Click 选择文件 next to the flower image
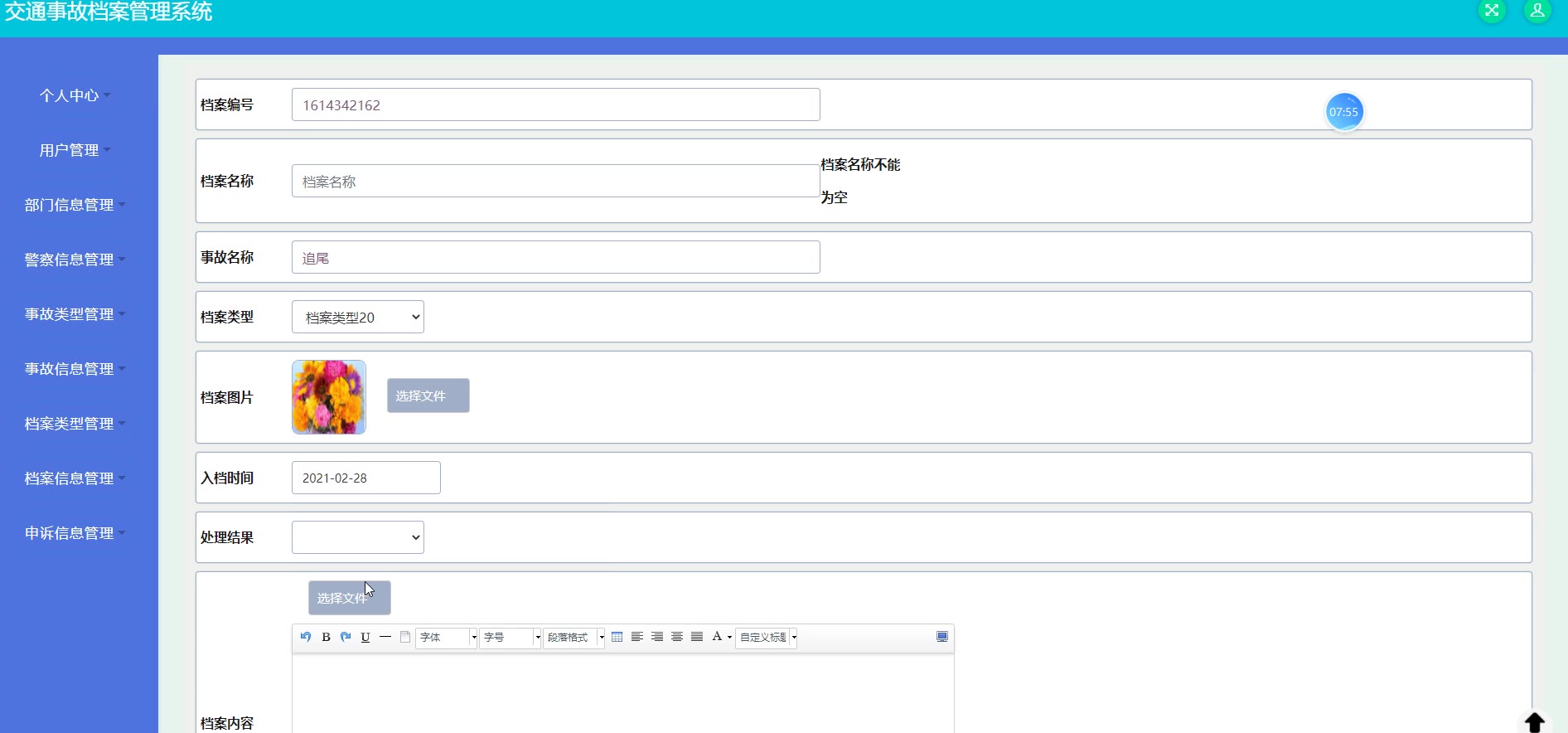Screen dimensions: 1568x733 point(428,396)
